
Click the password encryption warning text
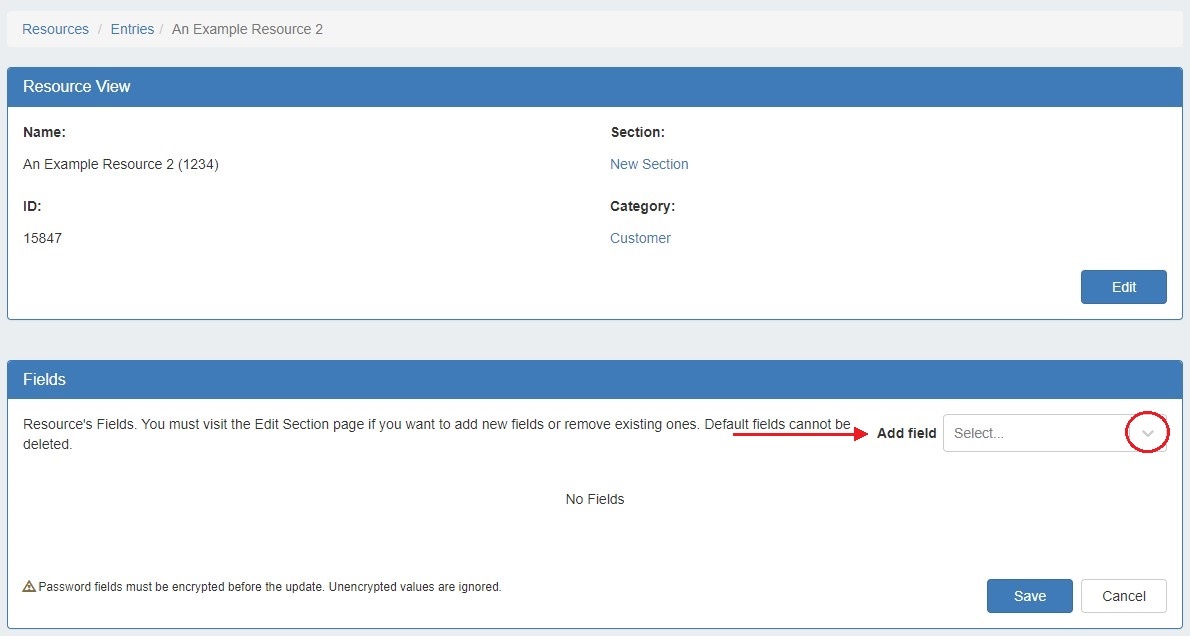[x=269, y=587]
